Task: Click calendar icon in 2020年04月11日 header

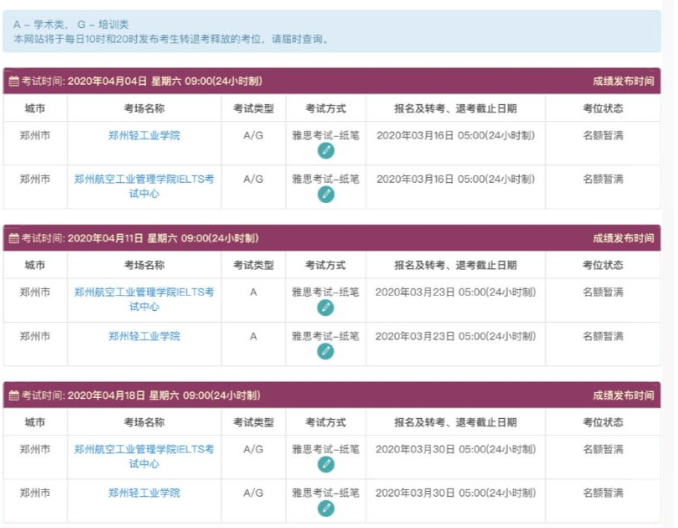Action: point(14,238)
